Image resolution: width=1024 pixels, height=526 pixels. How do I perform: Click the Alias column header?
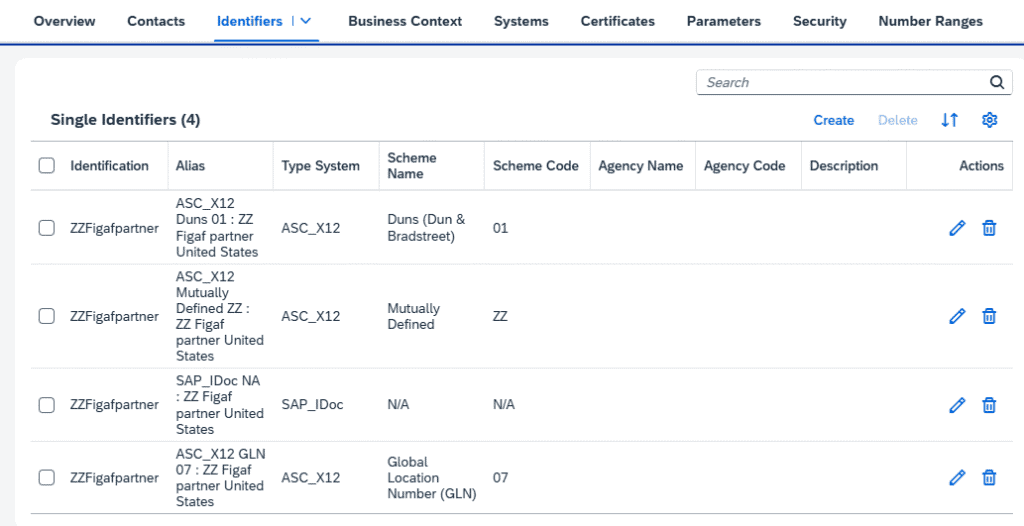pyautogui.click(x=190, y=166)
